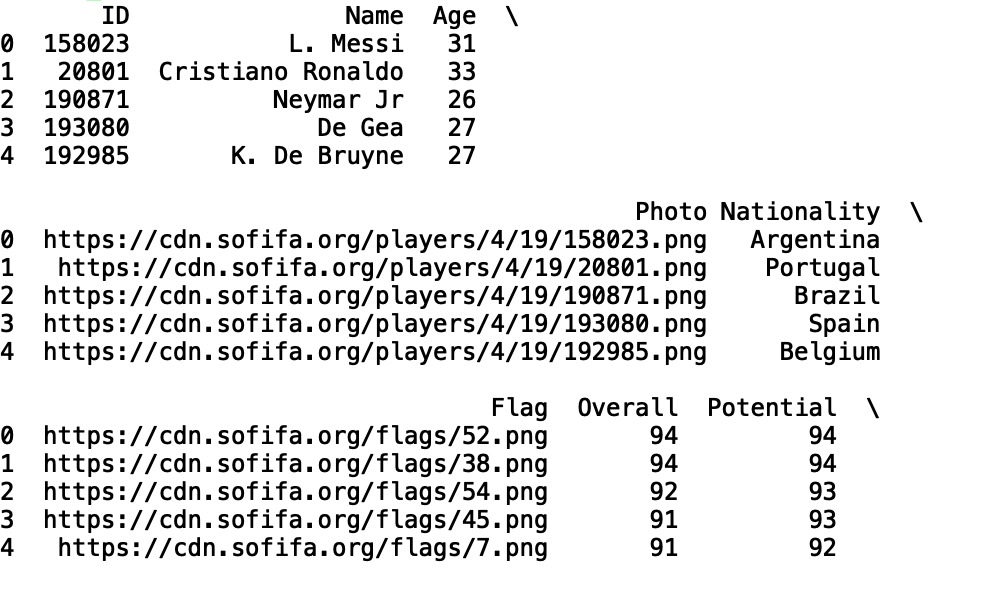This screenshot has height=590, width=988.
Task: Click the flags/38.png URL
Action: 296,464
